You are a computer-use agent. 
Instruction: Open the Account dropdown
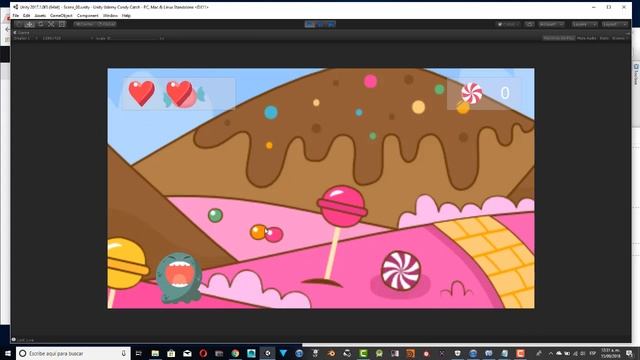click(x=551, y=24)
